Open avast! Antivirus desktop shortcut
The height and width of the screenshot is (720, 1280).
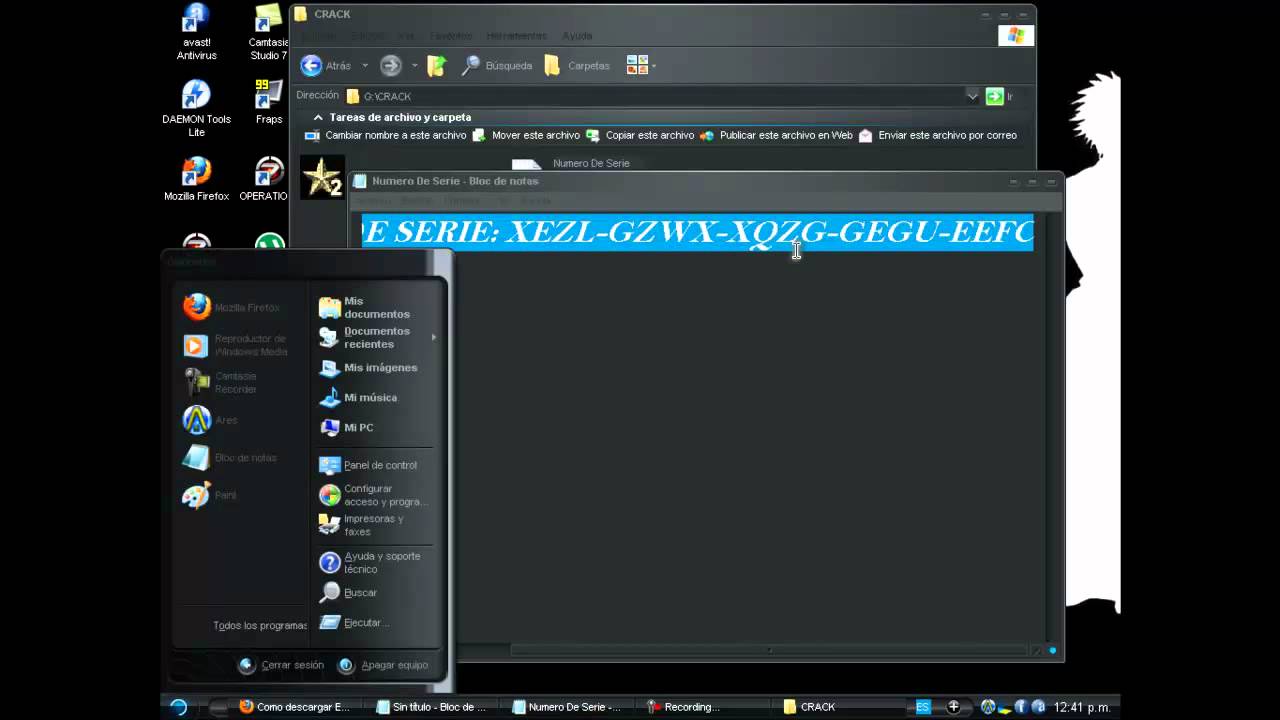click(196, 32)
